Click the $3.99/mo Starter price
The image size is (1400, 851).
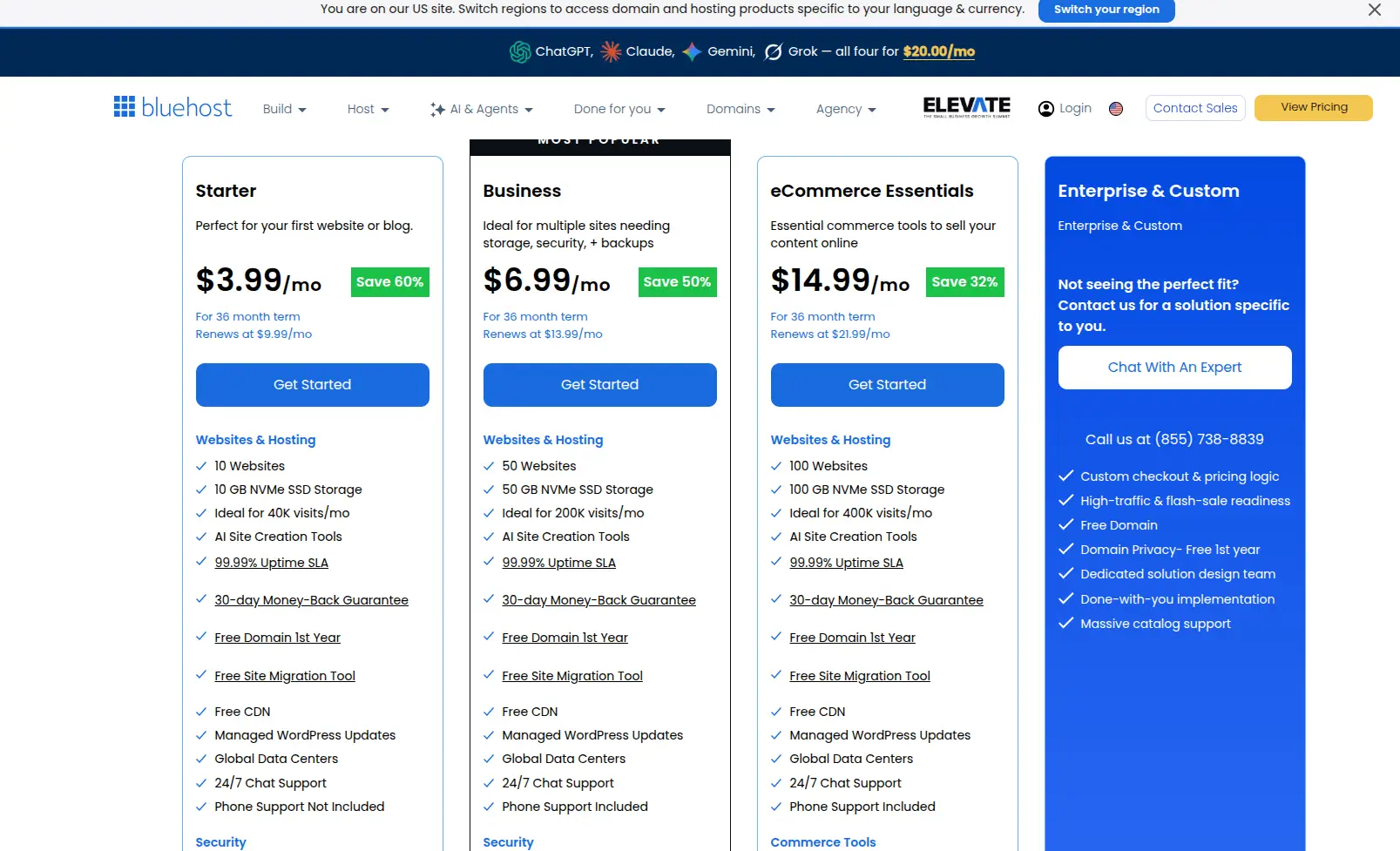[x=259, y=280]
